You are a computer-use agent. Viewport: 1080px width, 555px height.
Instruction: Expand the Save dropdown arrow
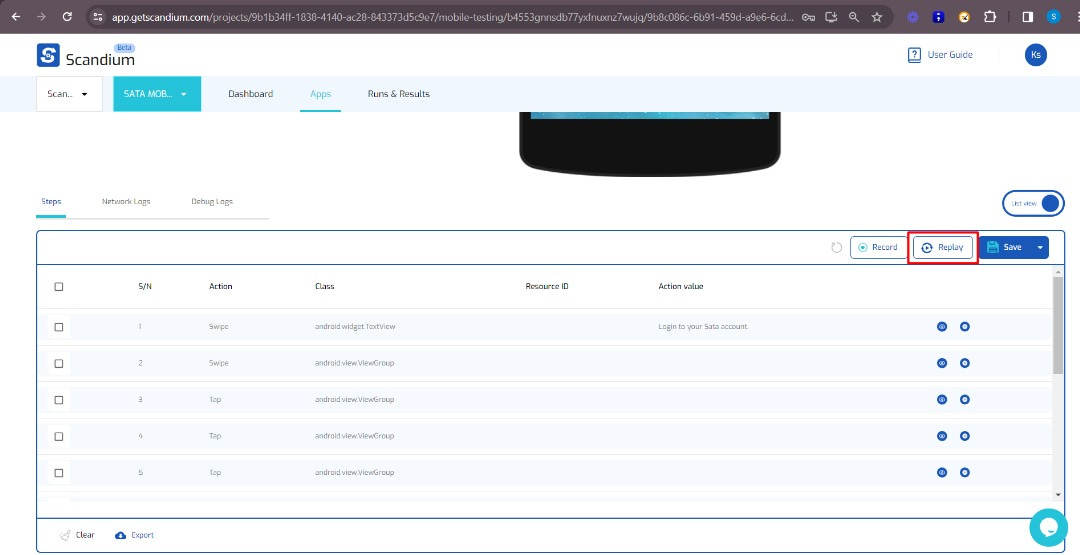point(1040,247)
